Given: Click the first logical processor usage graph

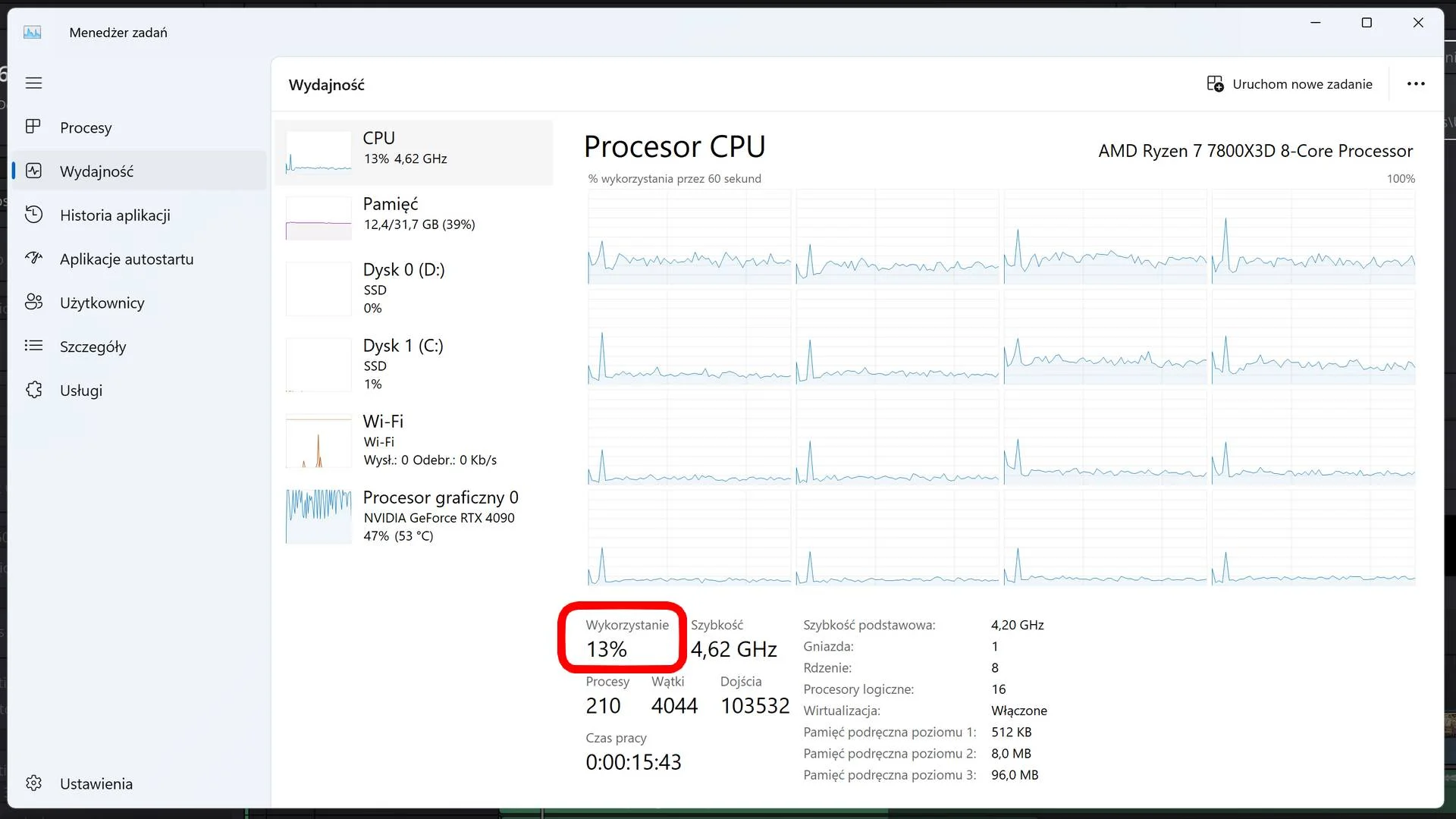Looking at the screenshot, I should [689, 237].
